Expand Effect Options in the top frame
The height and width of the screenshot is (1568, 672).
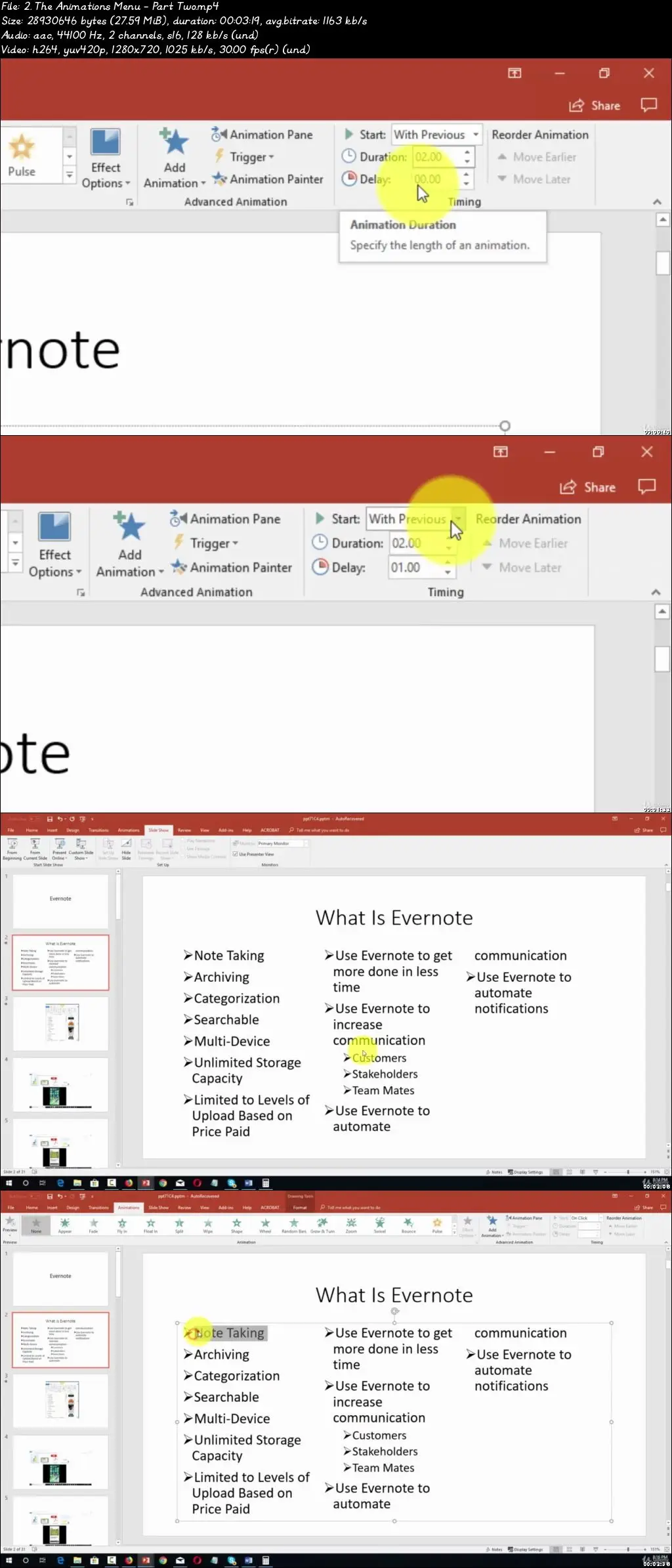pos(105,159)
